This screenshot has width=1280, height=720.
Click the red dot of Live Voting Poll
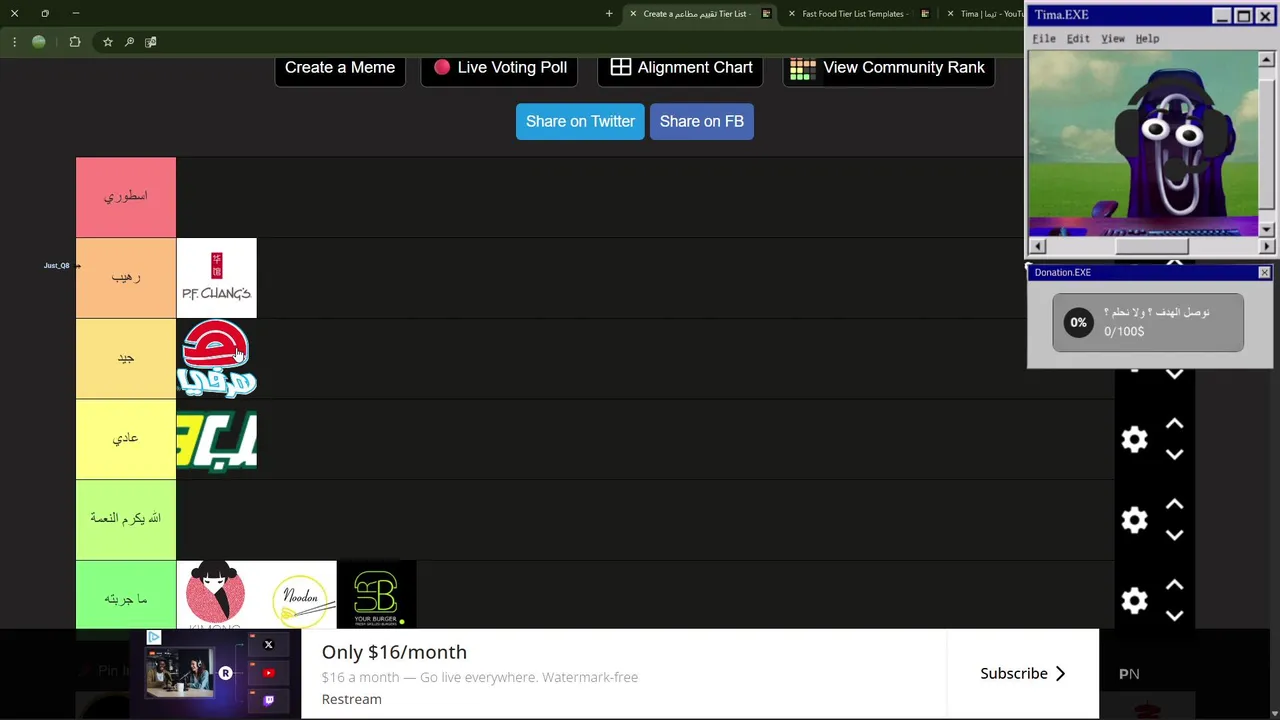point(442,67)
